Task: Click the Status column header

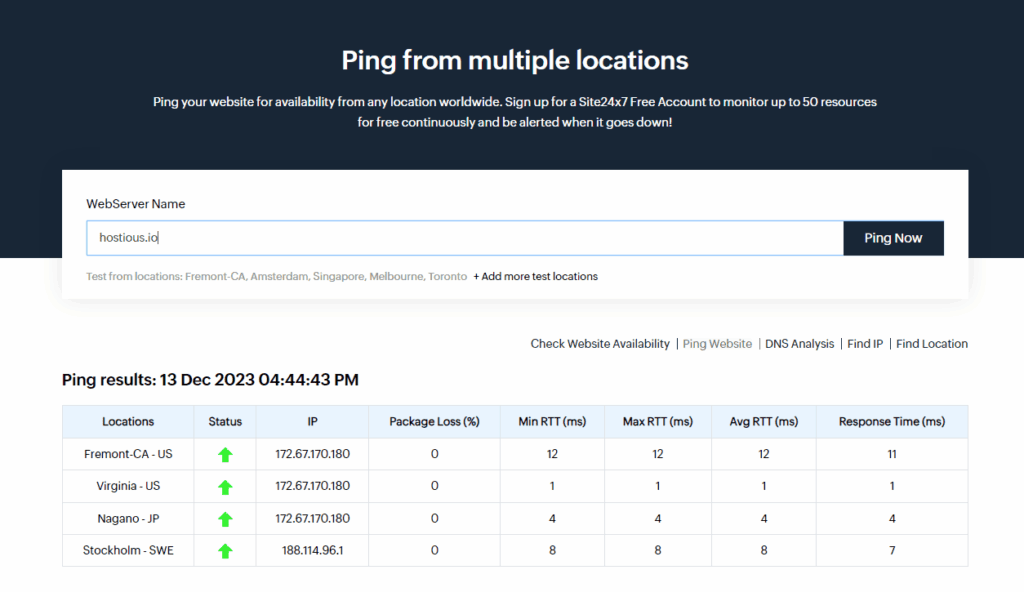Action: point(225,422)
